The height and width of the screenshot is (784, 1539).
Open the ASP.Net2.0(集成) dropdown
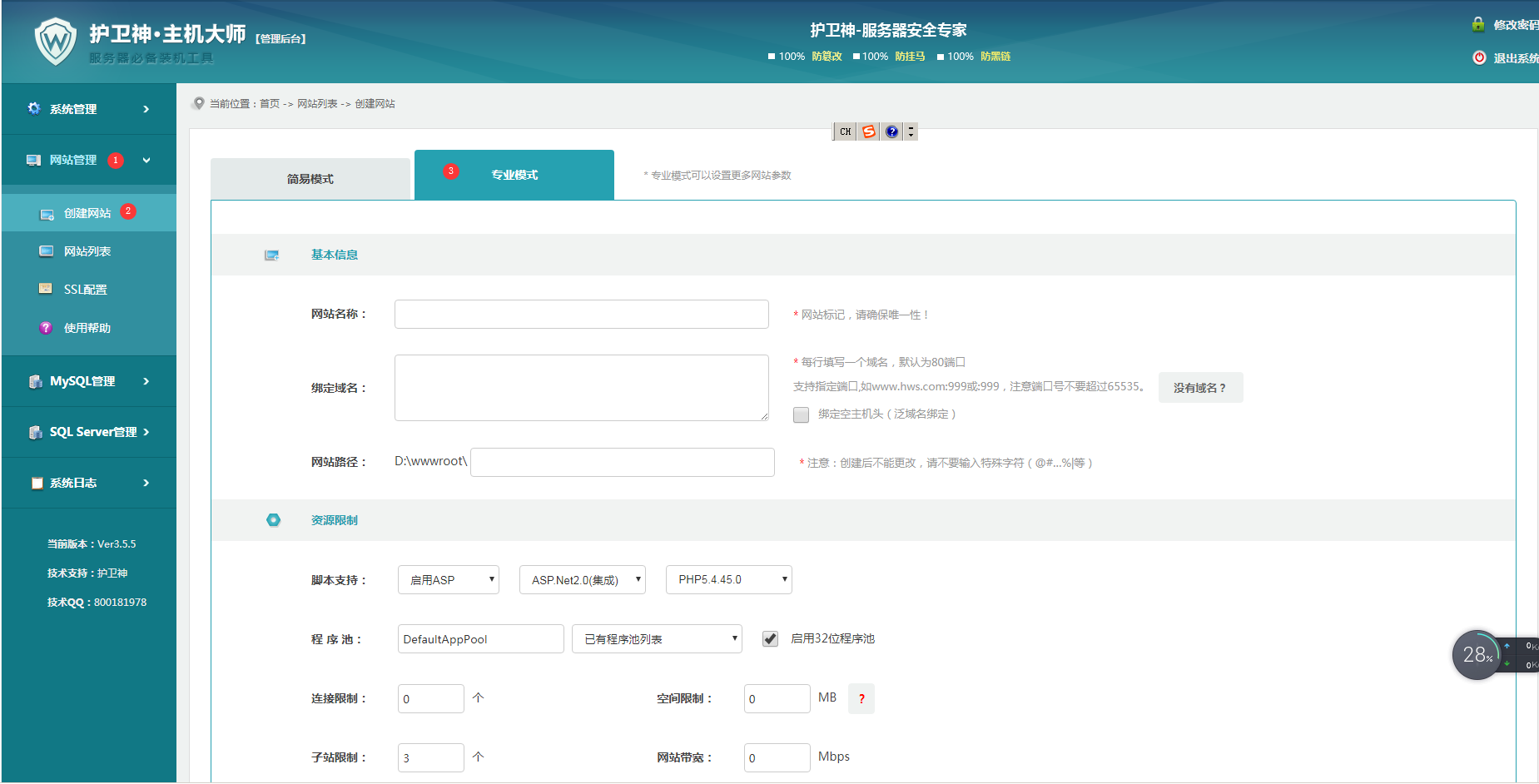[582, 579]
